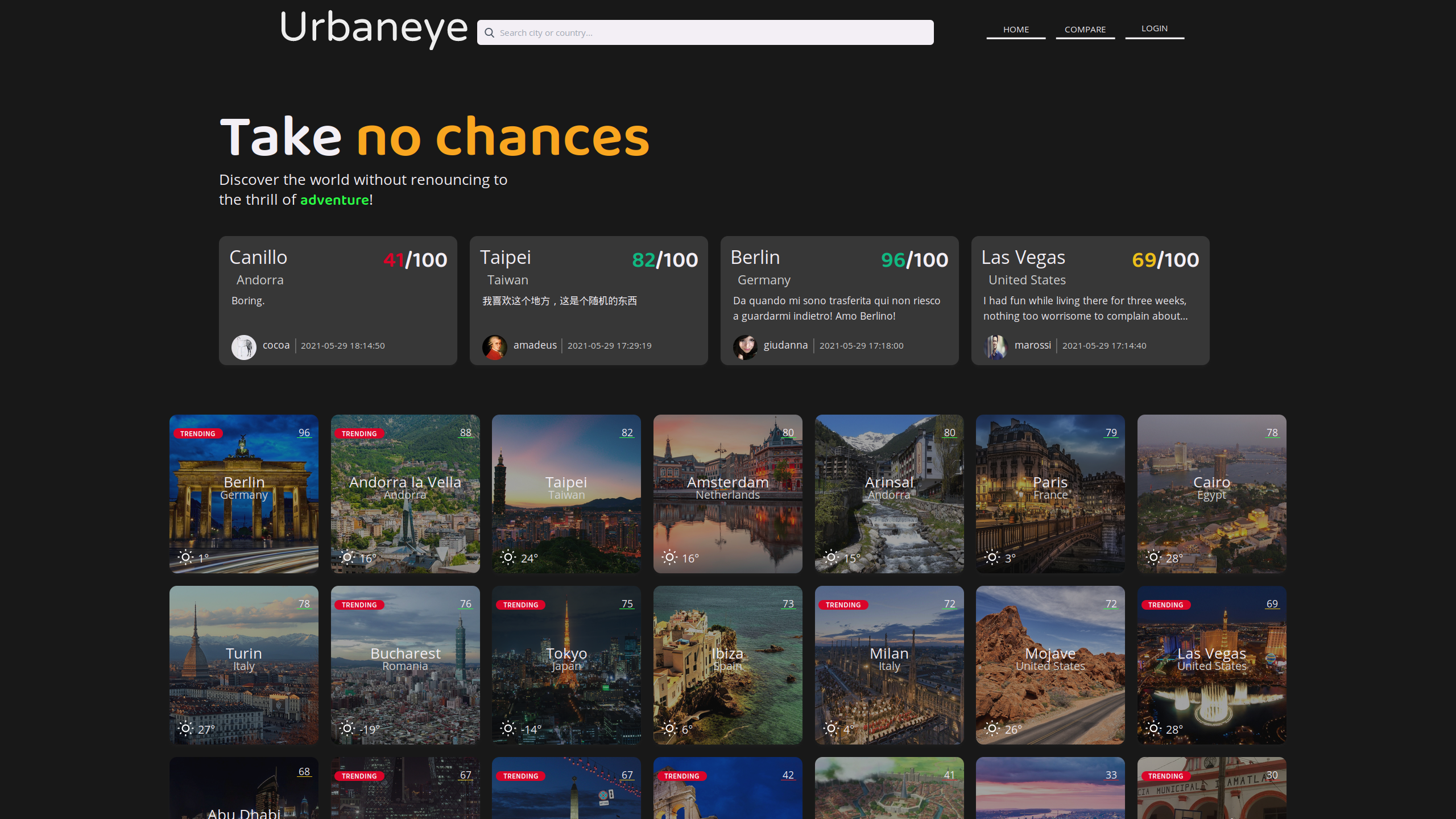
Task: Click amadeus's profile avatar
Action: 495,346
